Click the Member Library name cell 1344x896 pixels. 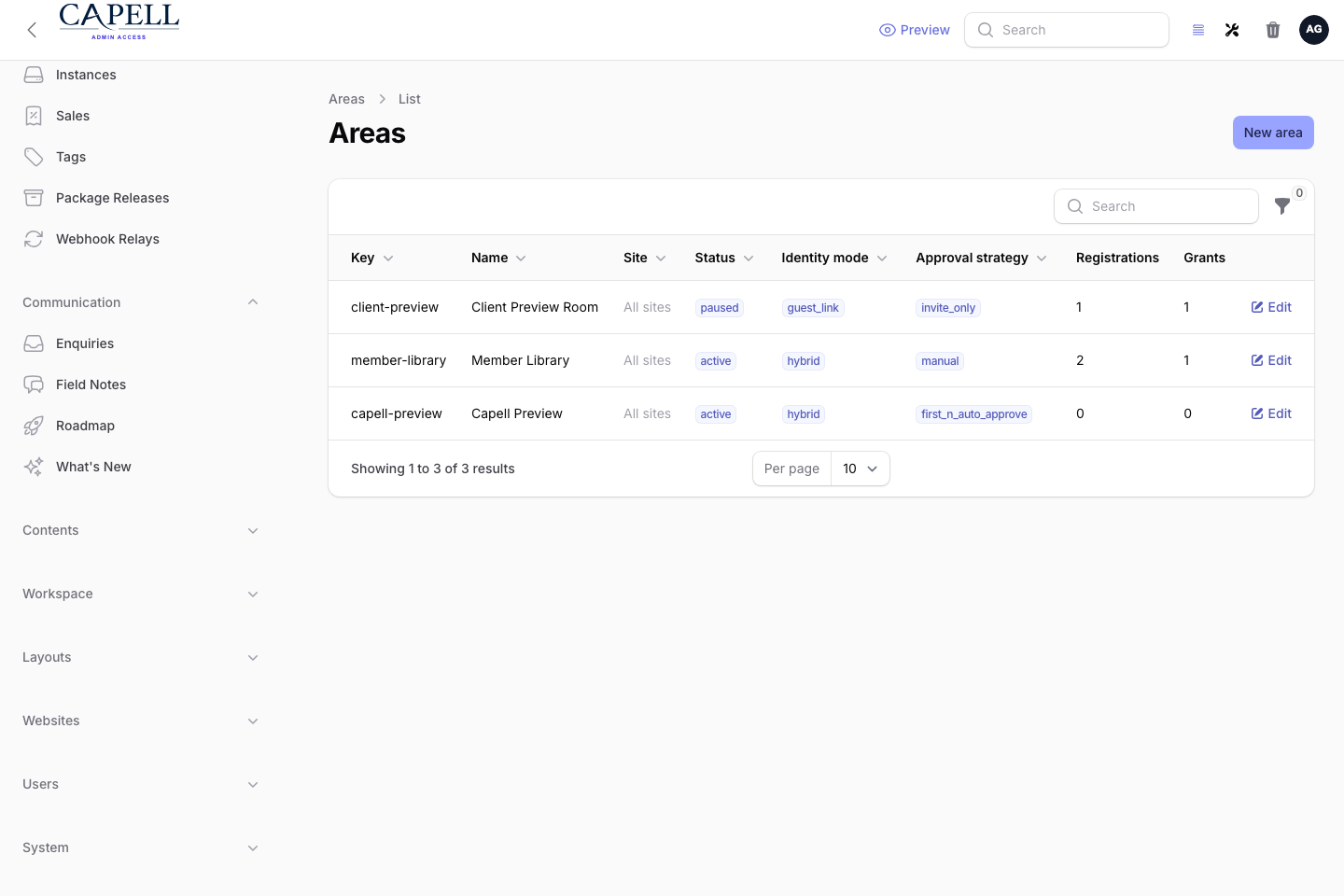click(x=520, y=360)
